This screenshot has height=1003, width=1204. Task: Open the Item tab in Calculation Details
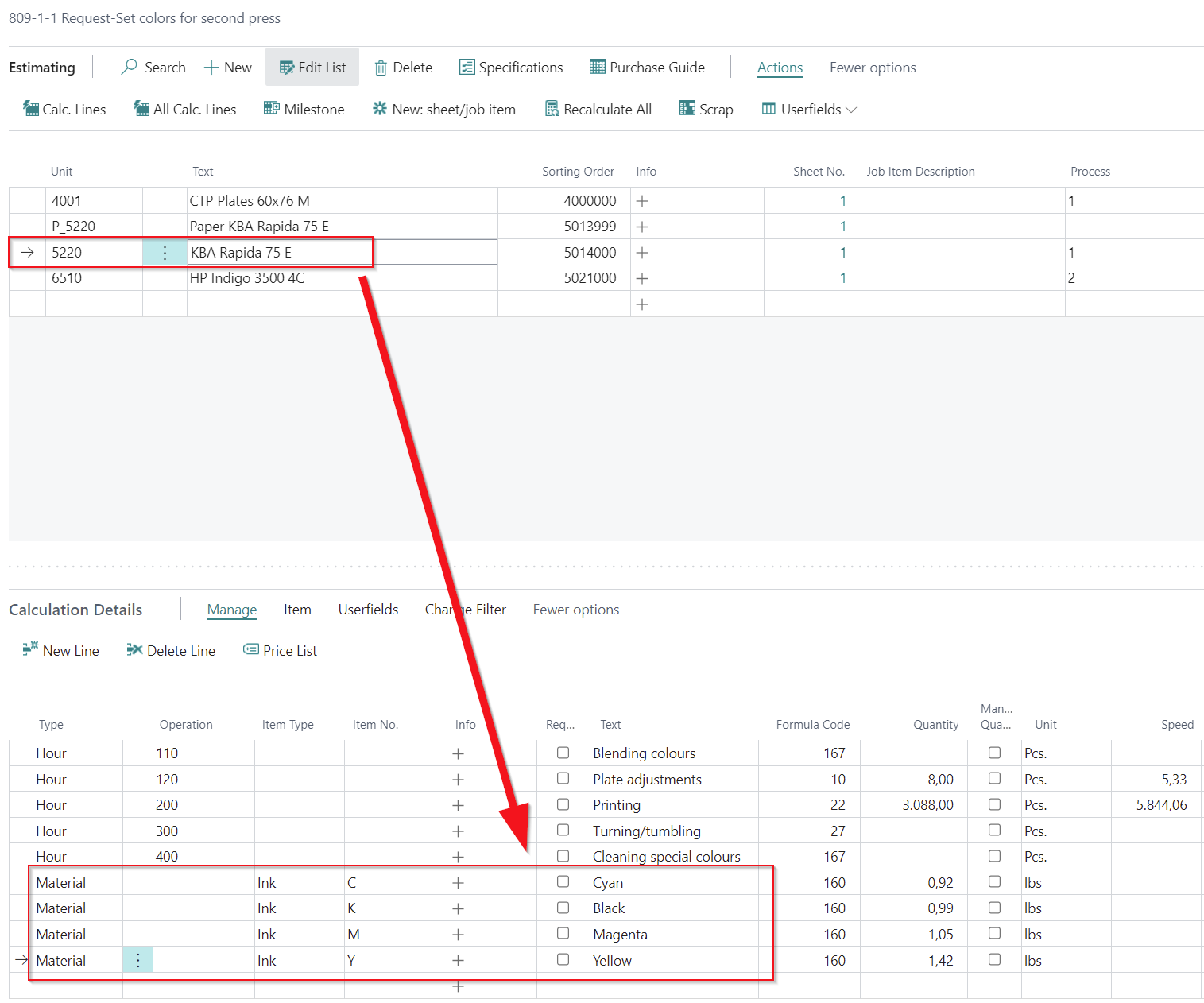[297, 610]
